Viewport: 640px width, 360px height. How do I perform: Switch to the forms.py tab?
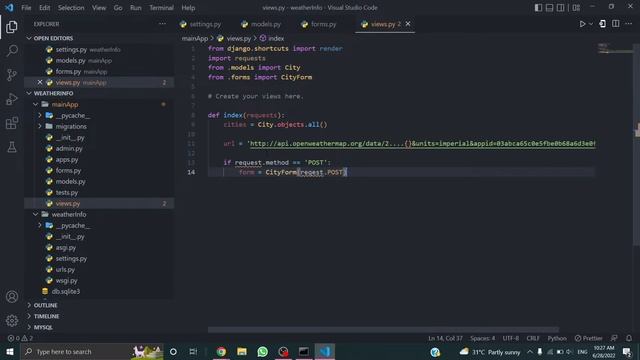(318, 24)
